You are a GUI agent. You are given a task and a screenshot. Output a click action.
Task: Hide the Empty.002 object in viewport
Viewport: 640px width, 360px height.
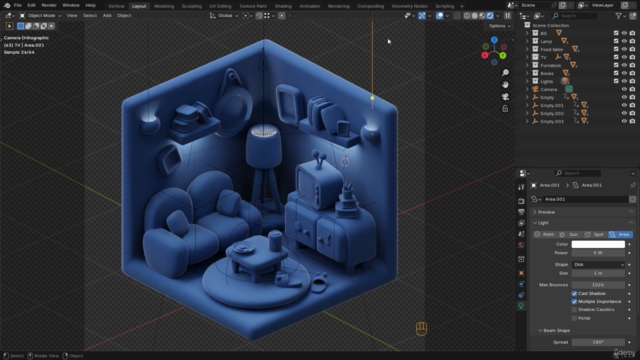coord(624,113)
